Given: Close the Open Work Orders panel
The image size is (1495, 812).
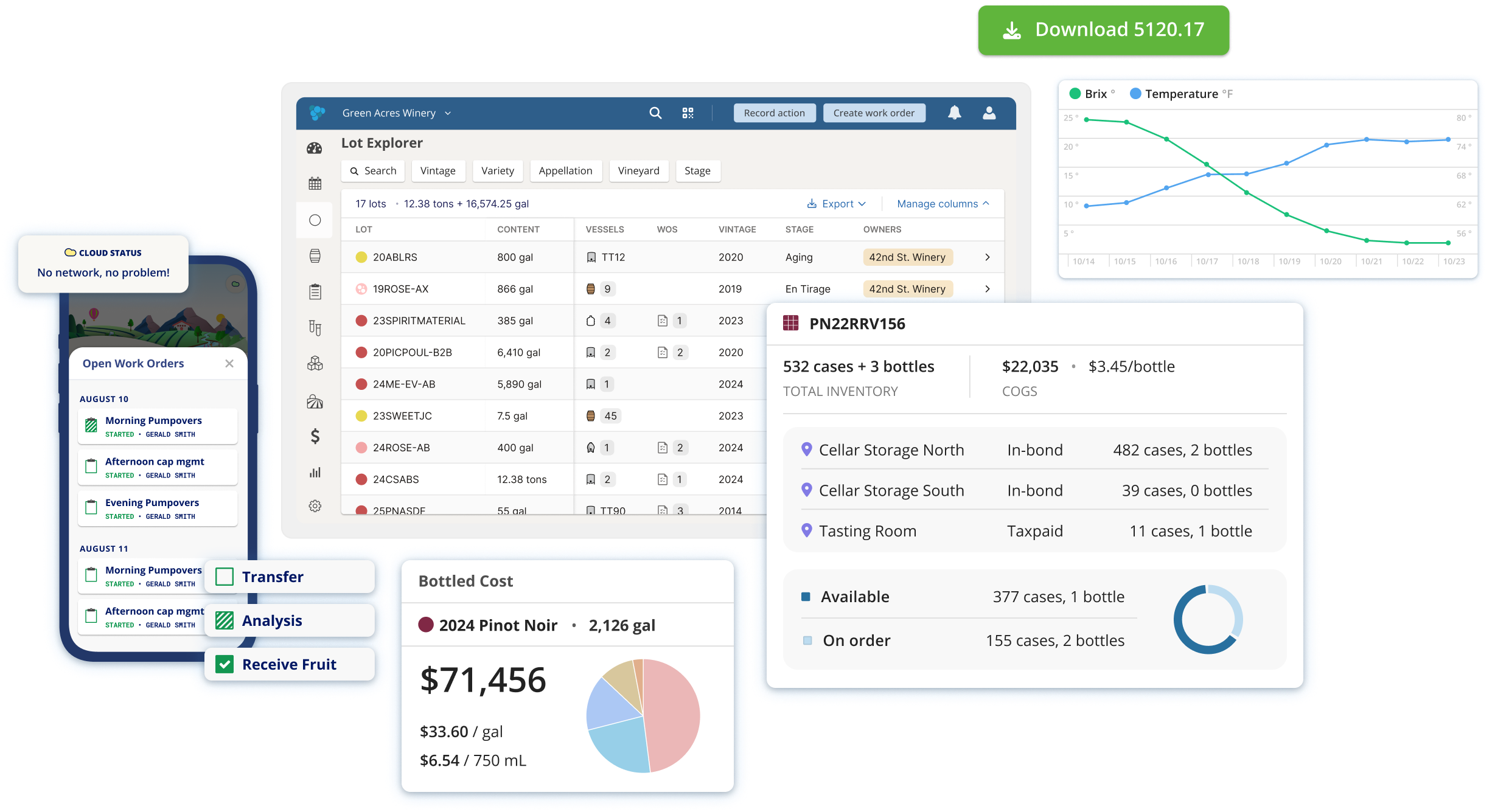Looking at the screenshot, I should coord(229,364).
